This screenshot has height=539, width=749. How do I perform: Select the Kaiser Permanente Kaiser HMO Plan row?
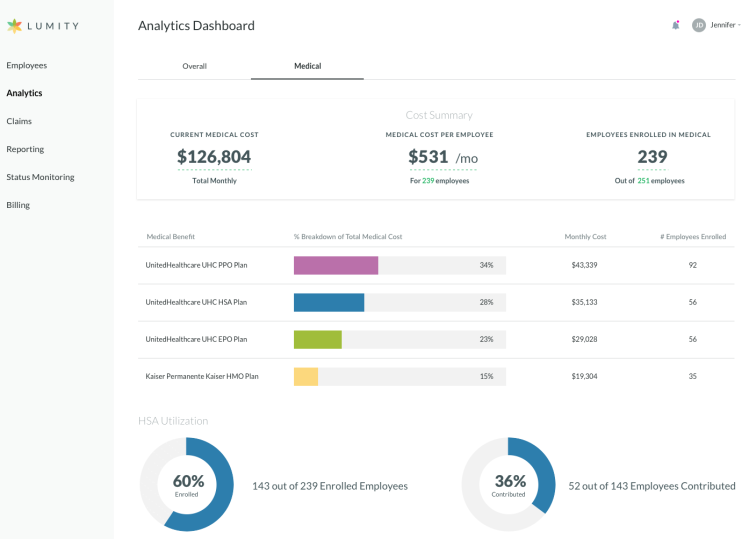pos(202,377)
